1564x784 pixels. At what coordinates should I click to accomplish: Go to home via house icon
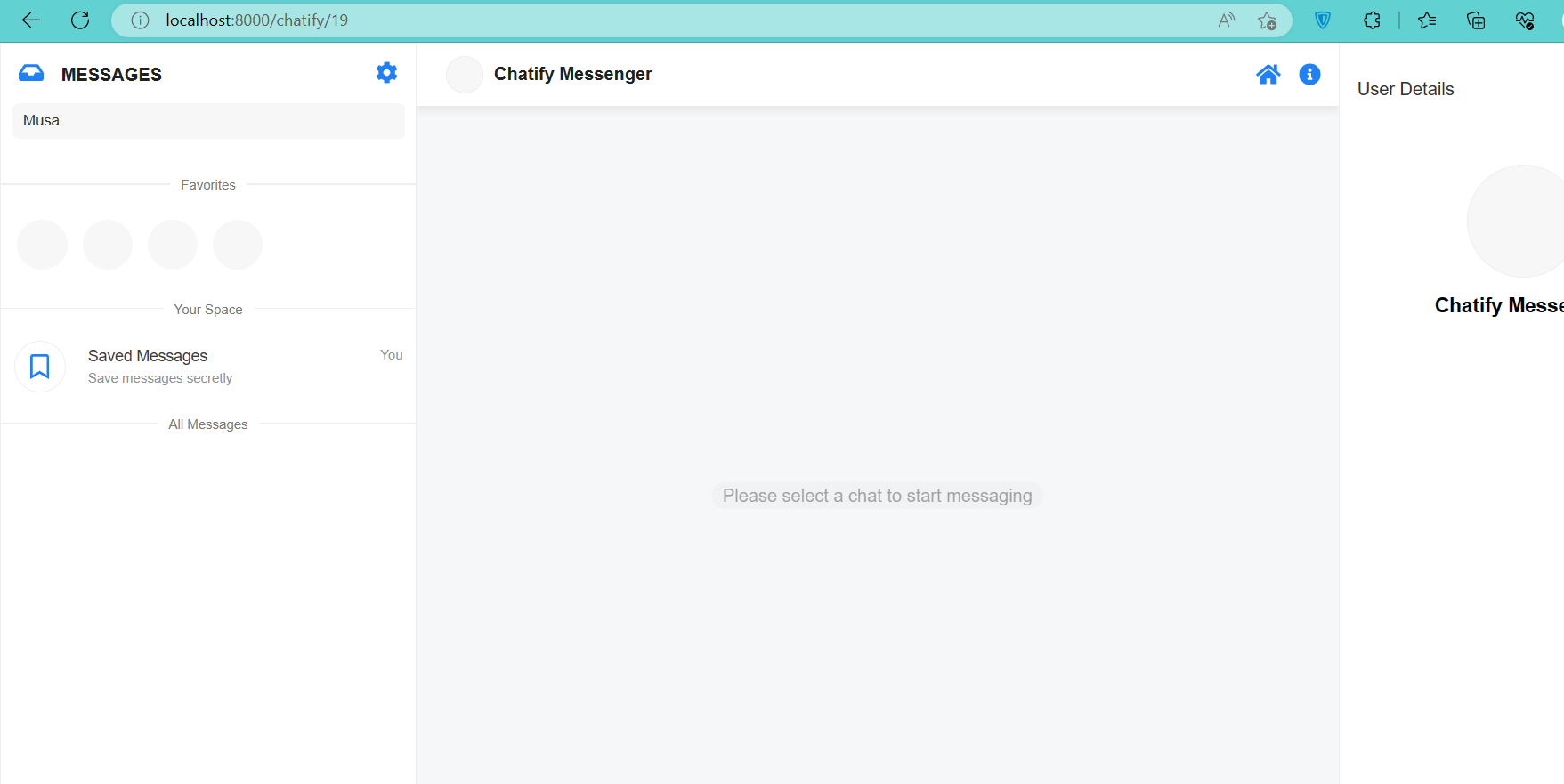click(x=1268, y=75)
